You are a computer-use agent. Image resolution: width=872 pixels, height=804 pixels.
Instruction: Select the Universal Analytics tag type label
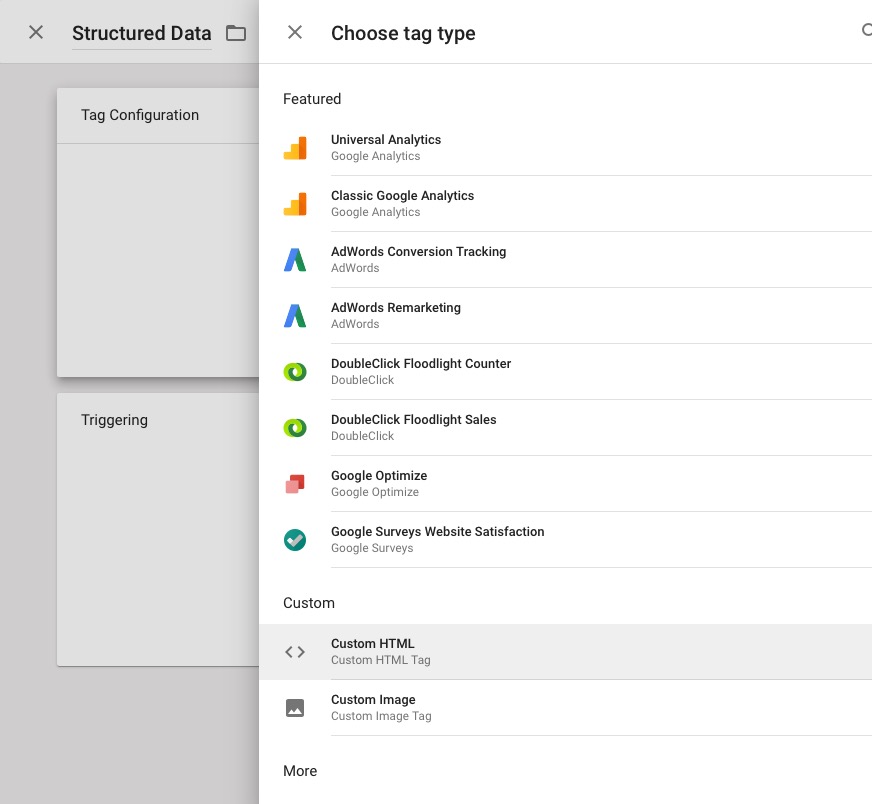pos(386,140)
